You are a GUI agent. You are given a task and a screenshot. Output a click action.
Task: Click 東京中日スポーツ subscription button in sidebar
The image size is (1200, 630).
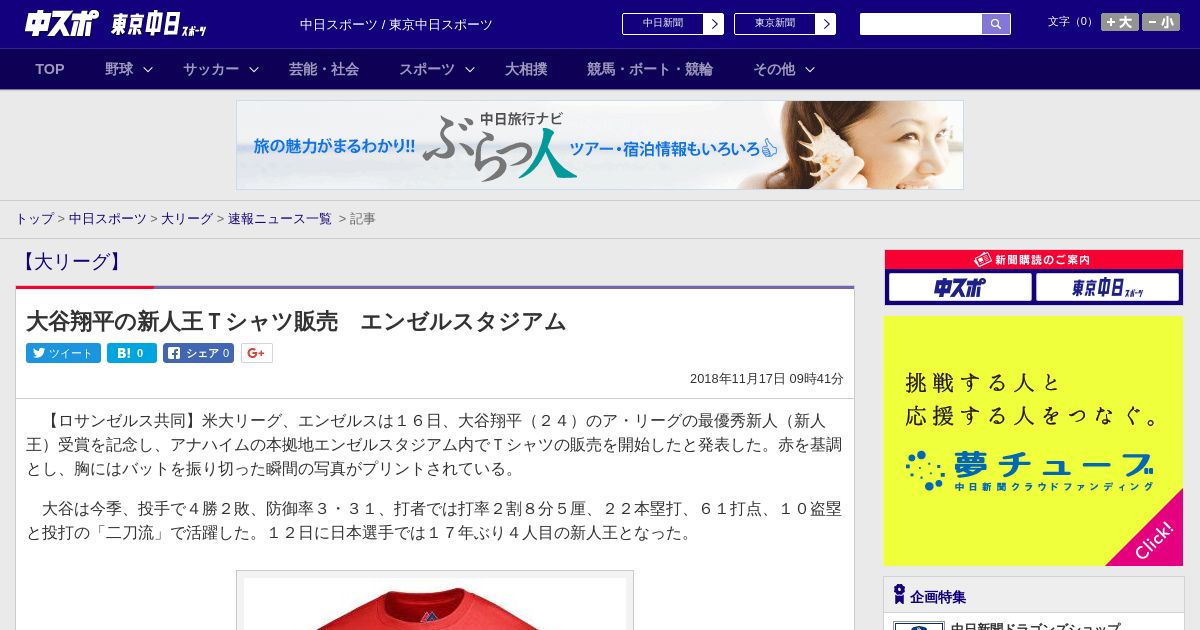[x=1108, y=287]
